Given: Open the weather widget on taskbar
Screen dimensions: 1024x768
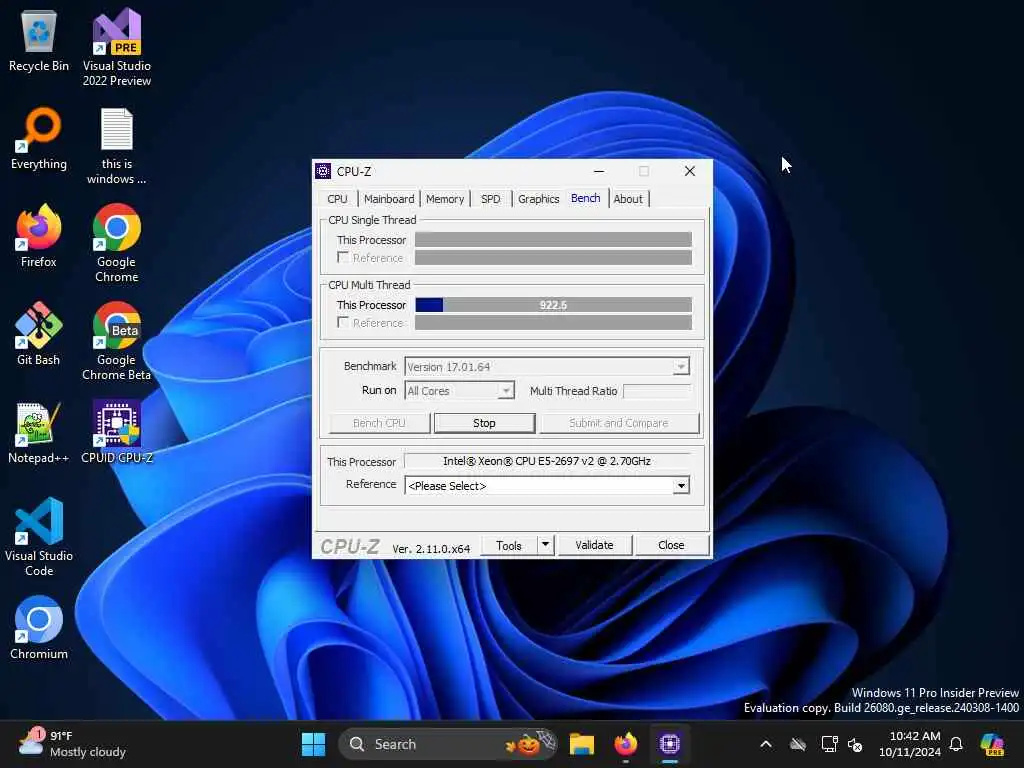Looking at the screenshot, I should coord(72,744).
